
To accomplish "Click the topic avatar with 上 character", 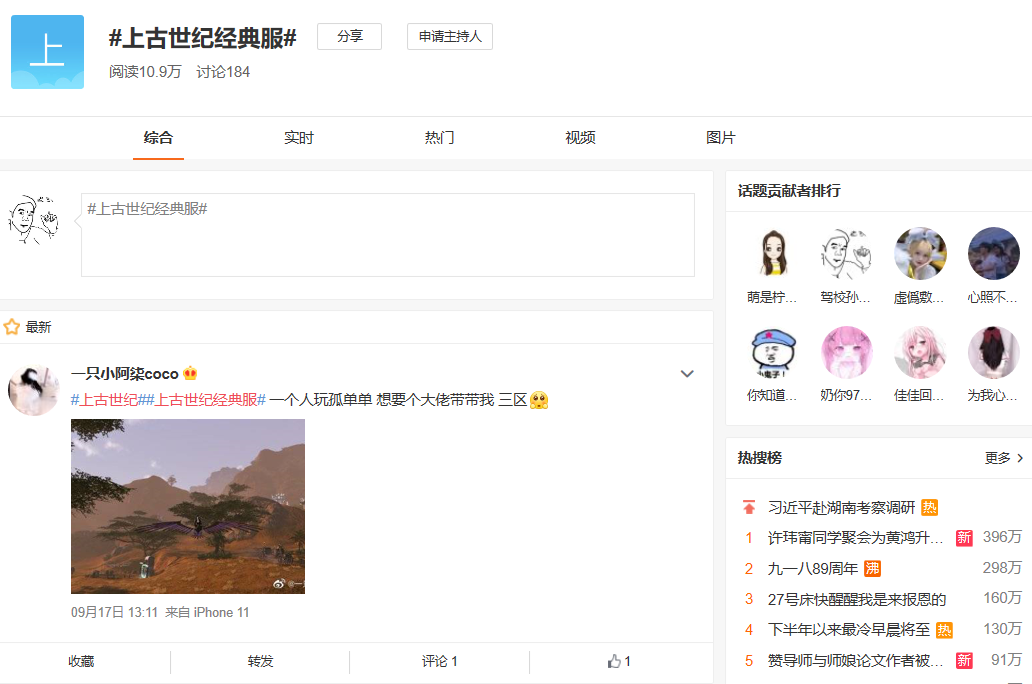I will [47, 48].
